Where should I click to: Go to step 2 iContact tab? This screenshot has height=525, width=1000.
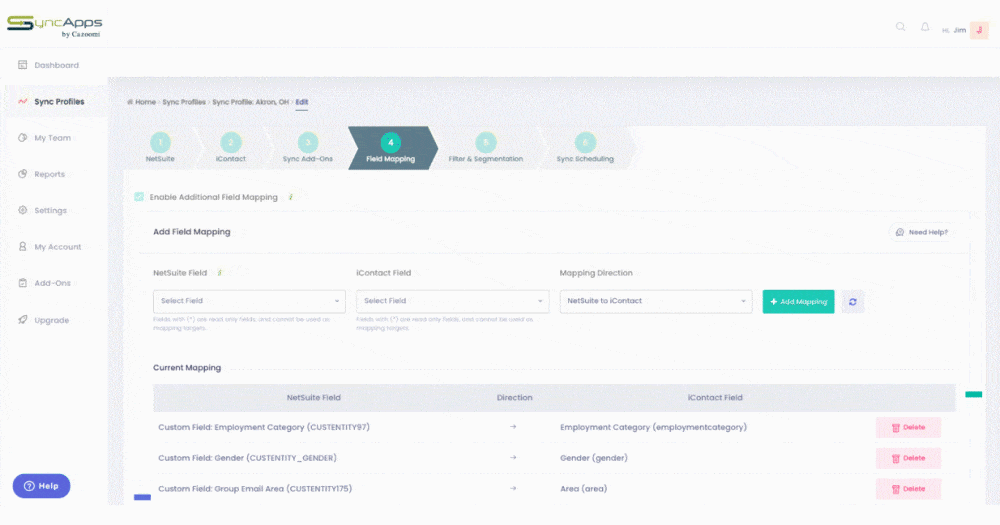[231, 148]
